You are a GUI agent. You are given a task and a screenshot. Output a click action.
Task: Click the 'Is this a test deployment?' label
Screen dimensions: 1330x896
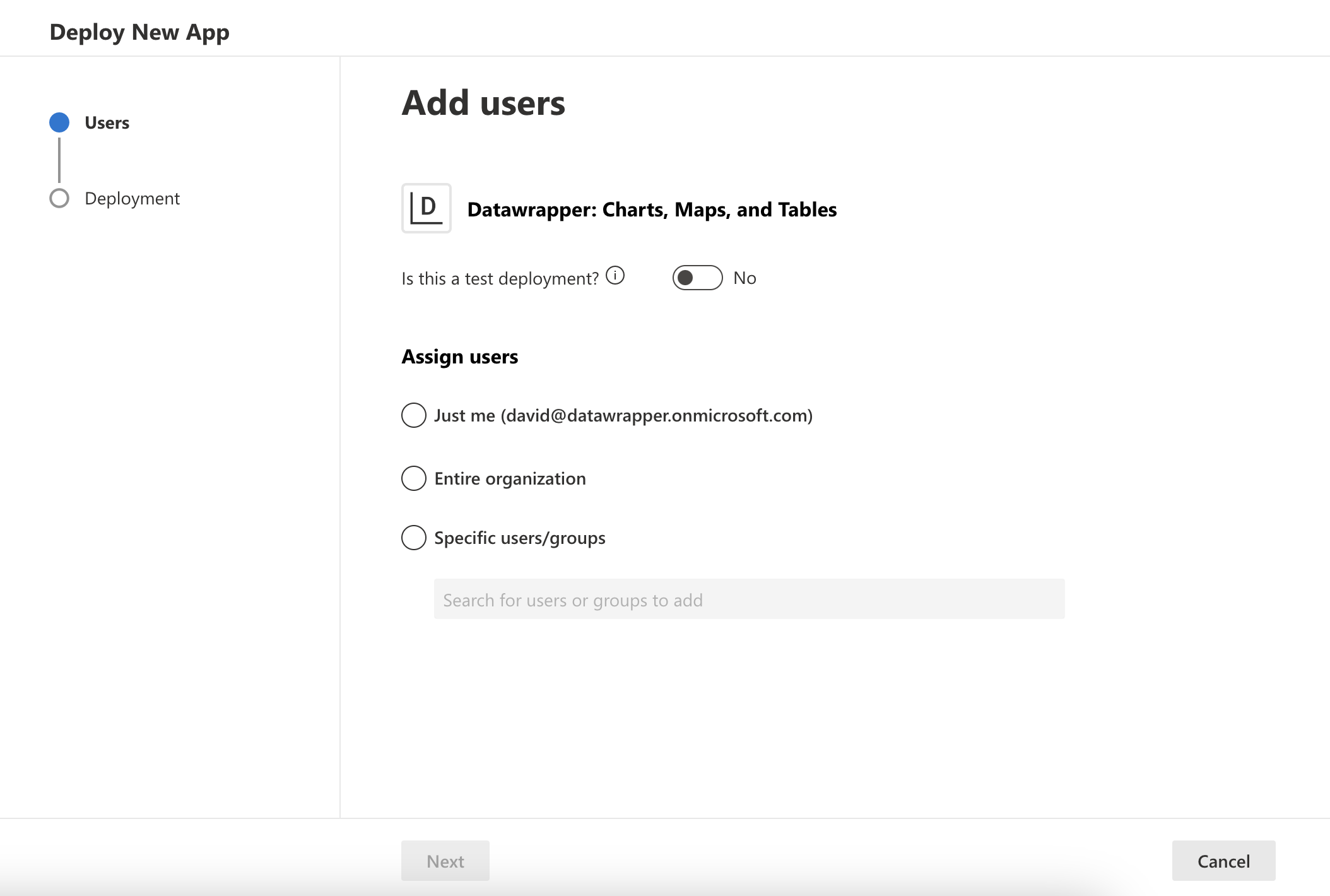(500, 278)
